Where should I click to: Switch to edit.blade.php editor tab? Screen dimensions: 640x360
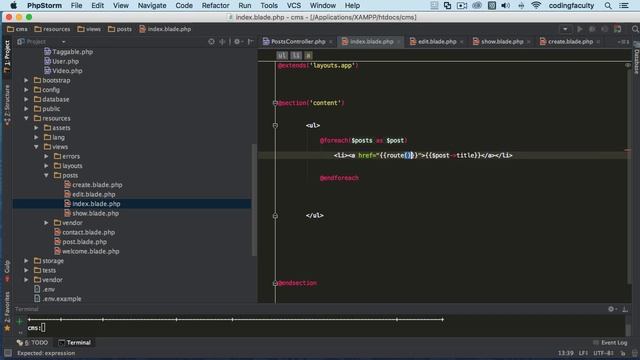(436, 42)
